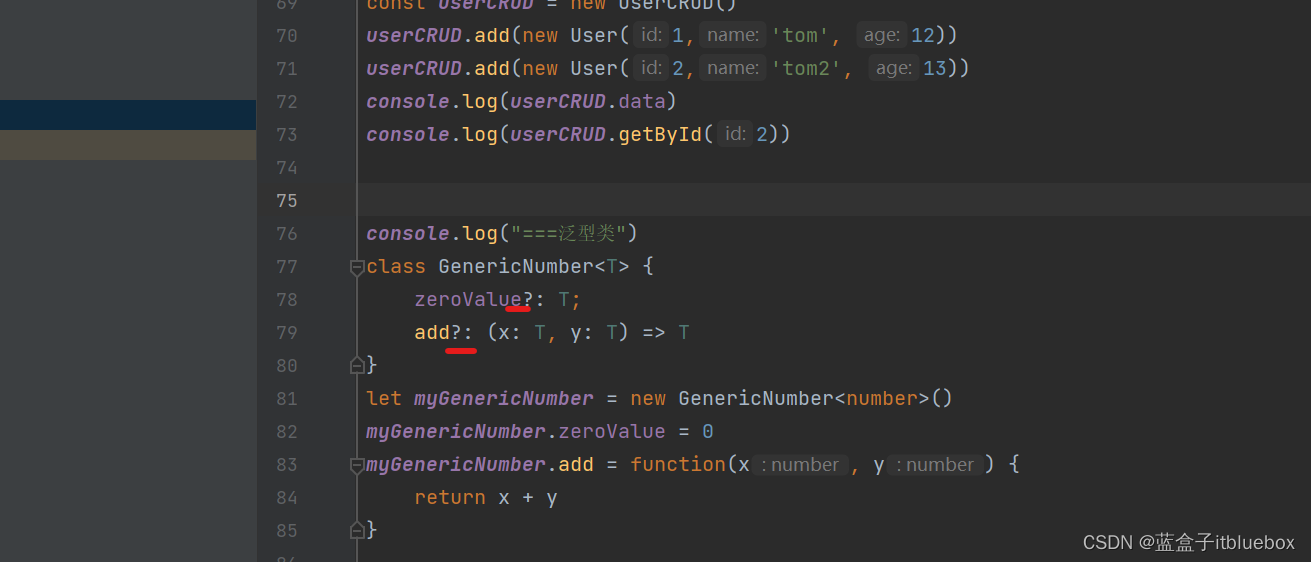This screenshot has width=1311, height=562.
Task: Click zeroValue in myGenericNumber.zeroValue assignment
Action: tap(612, 431)
